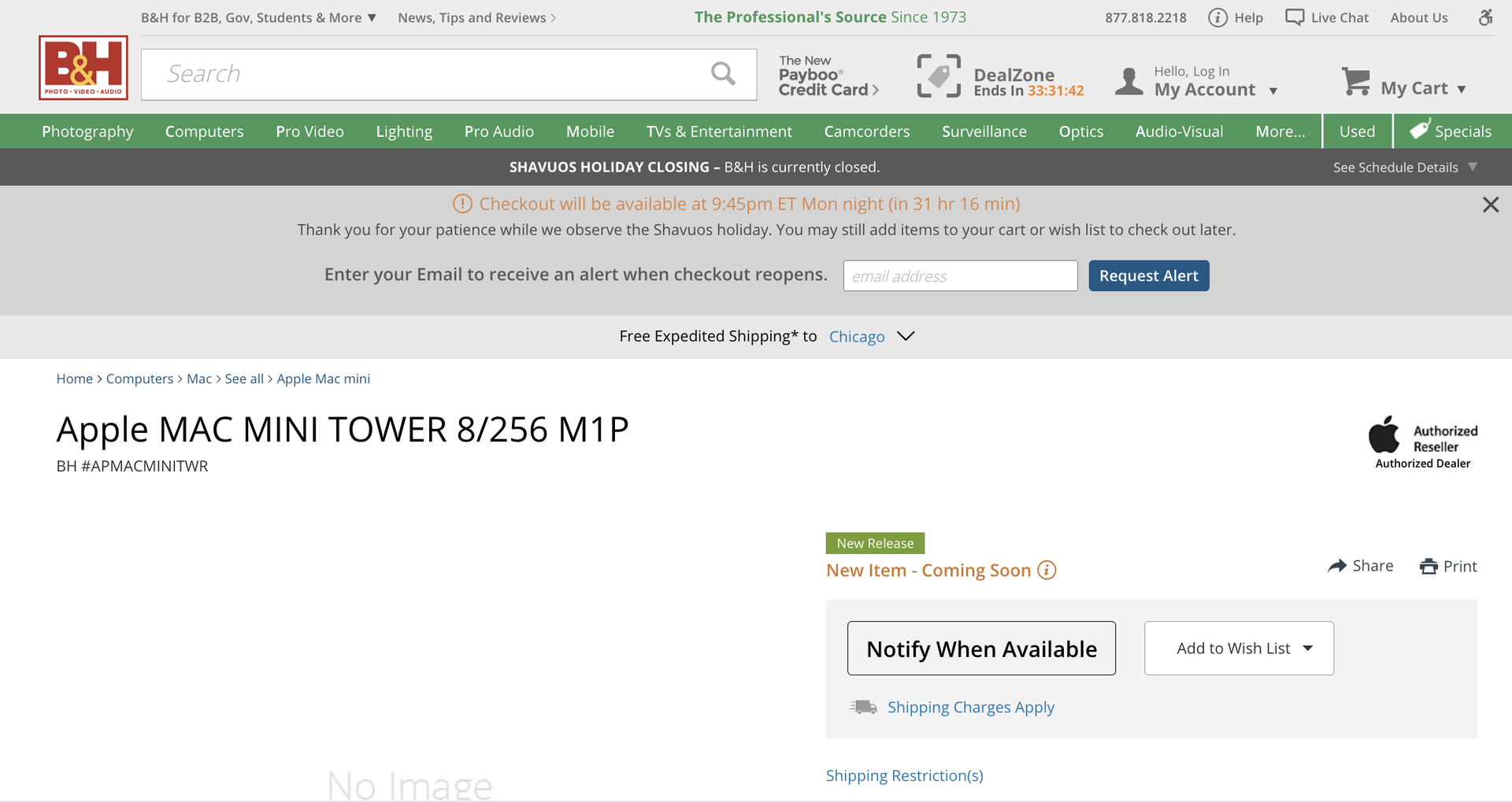Click the My Account person icon

tap(1129, 79)
